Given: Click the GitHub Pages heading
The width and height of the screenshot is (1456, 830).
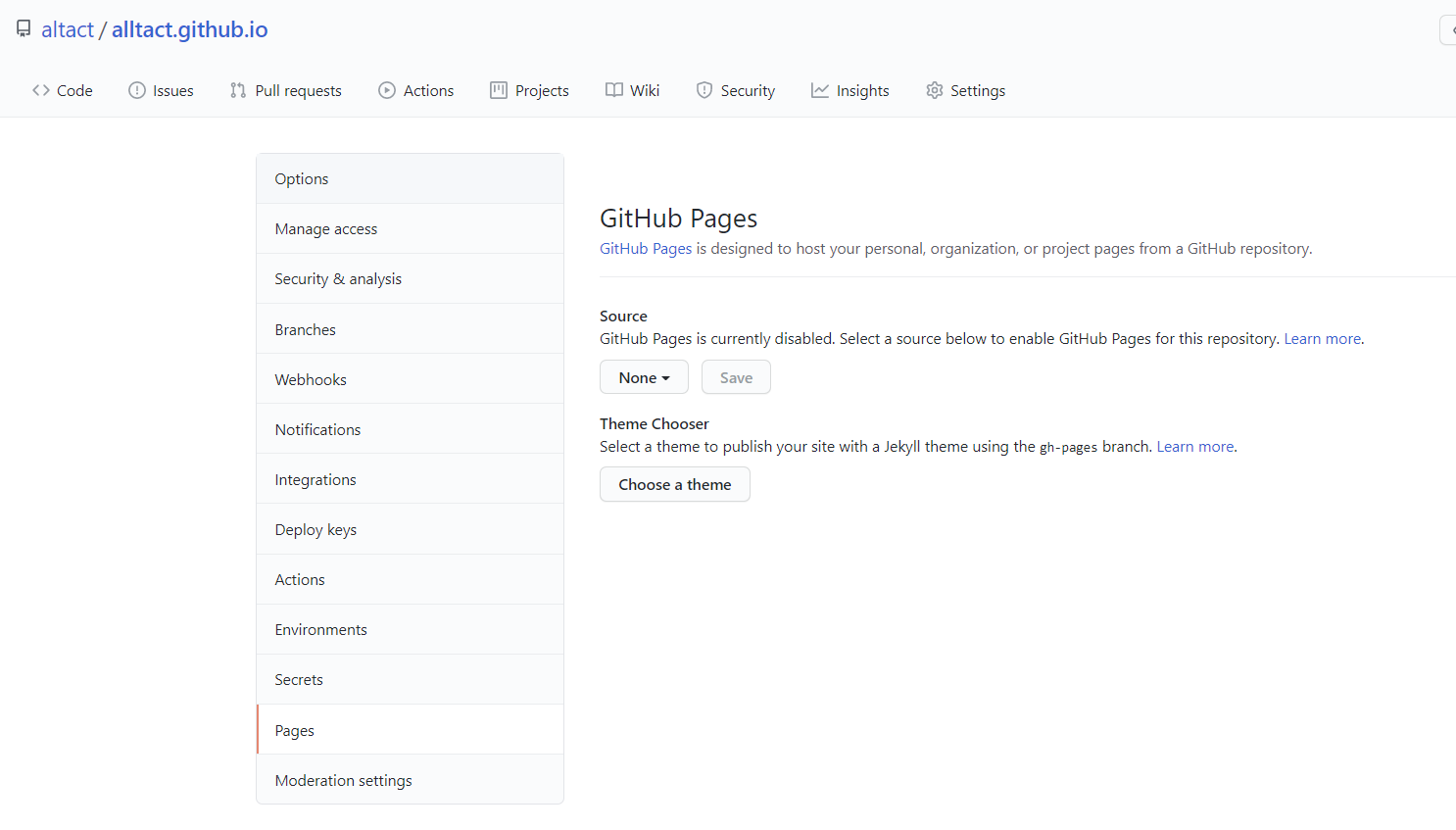Looking at the screenshot, I should coord(678,218).
